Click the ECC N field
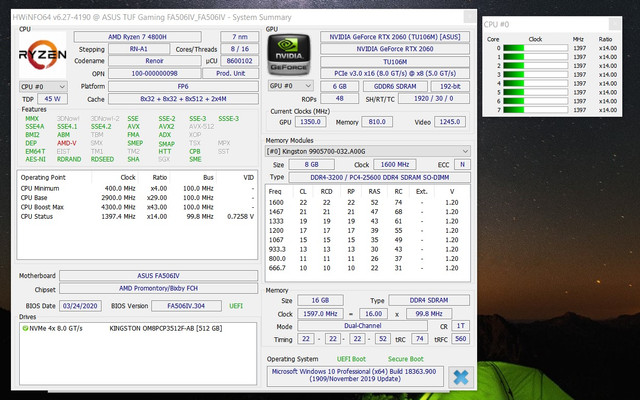Viewport: 640px width, 400px height. point(462,164)
